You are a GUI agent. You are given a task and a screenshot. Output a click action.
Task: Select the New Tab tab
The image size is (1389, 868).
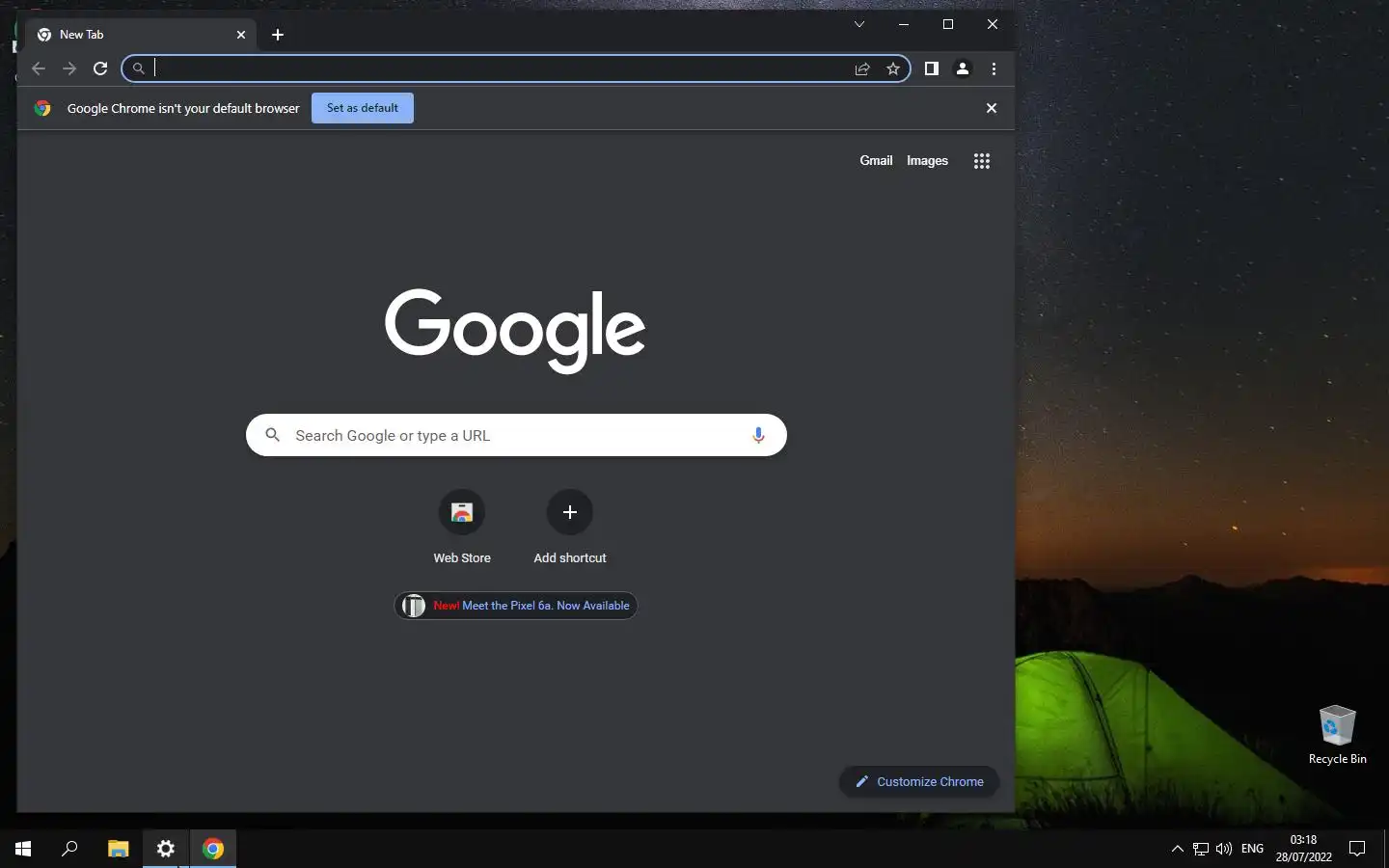143,35
